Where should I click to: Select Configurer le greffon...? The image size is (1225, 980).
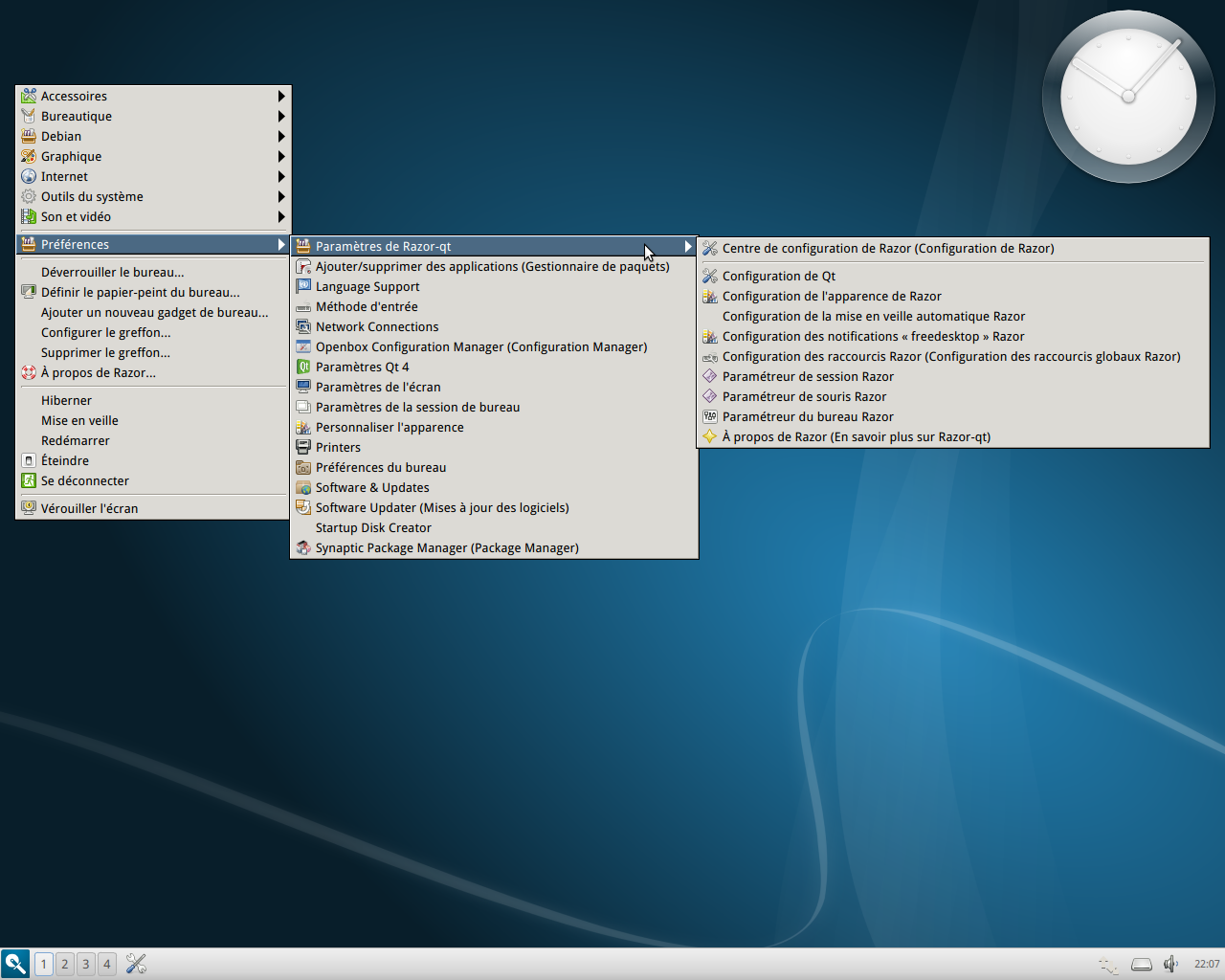(x=153, y=332)
